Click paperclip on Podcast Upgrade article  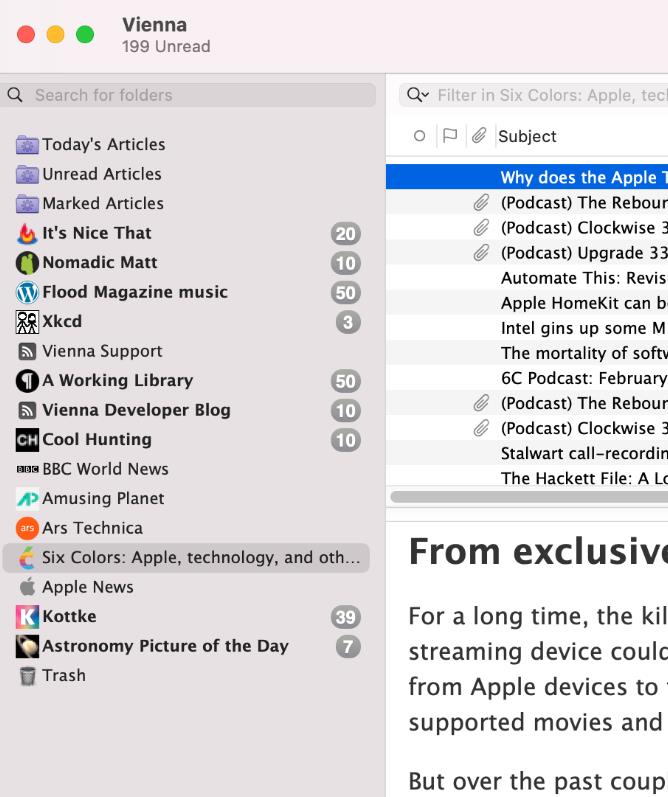[x=481, y=253]
